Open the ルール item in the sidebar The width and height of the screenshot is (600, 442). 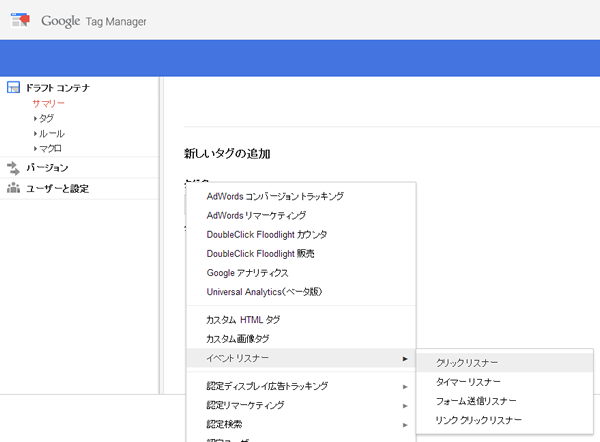(52, 134)
